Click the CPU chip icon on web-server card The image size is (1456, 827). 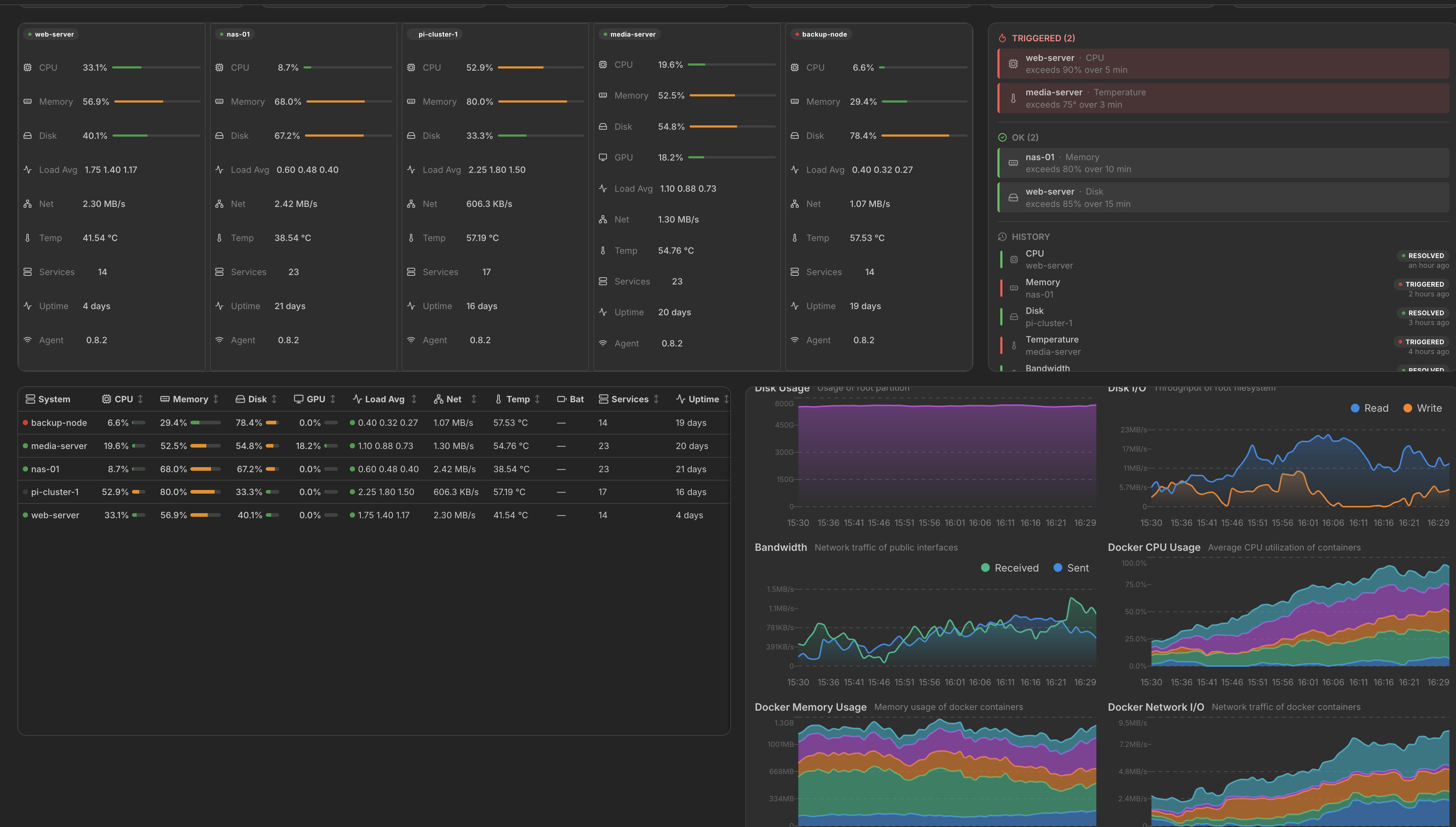tap(27, 68)
